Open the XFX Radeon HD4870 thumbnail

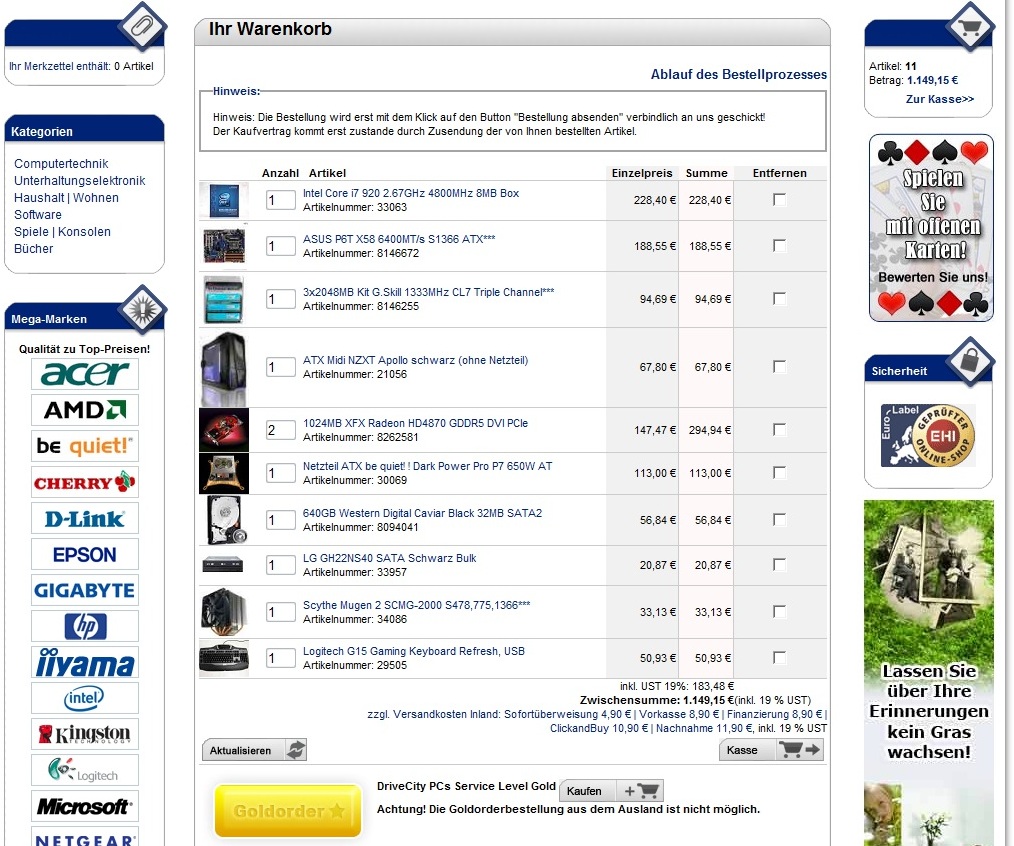pyautogui.click(x=224, y=430)
